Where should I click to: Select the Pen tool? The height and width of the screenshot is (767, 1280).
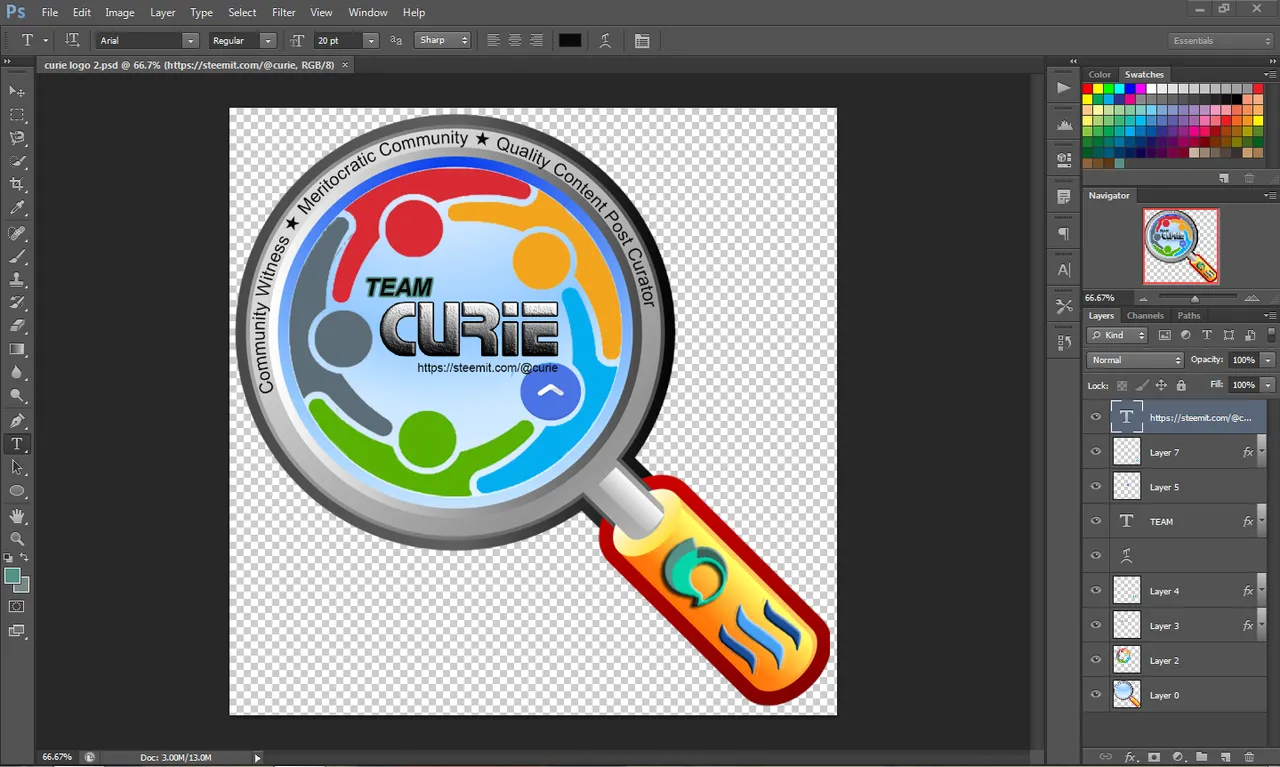tap(17, 420)
